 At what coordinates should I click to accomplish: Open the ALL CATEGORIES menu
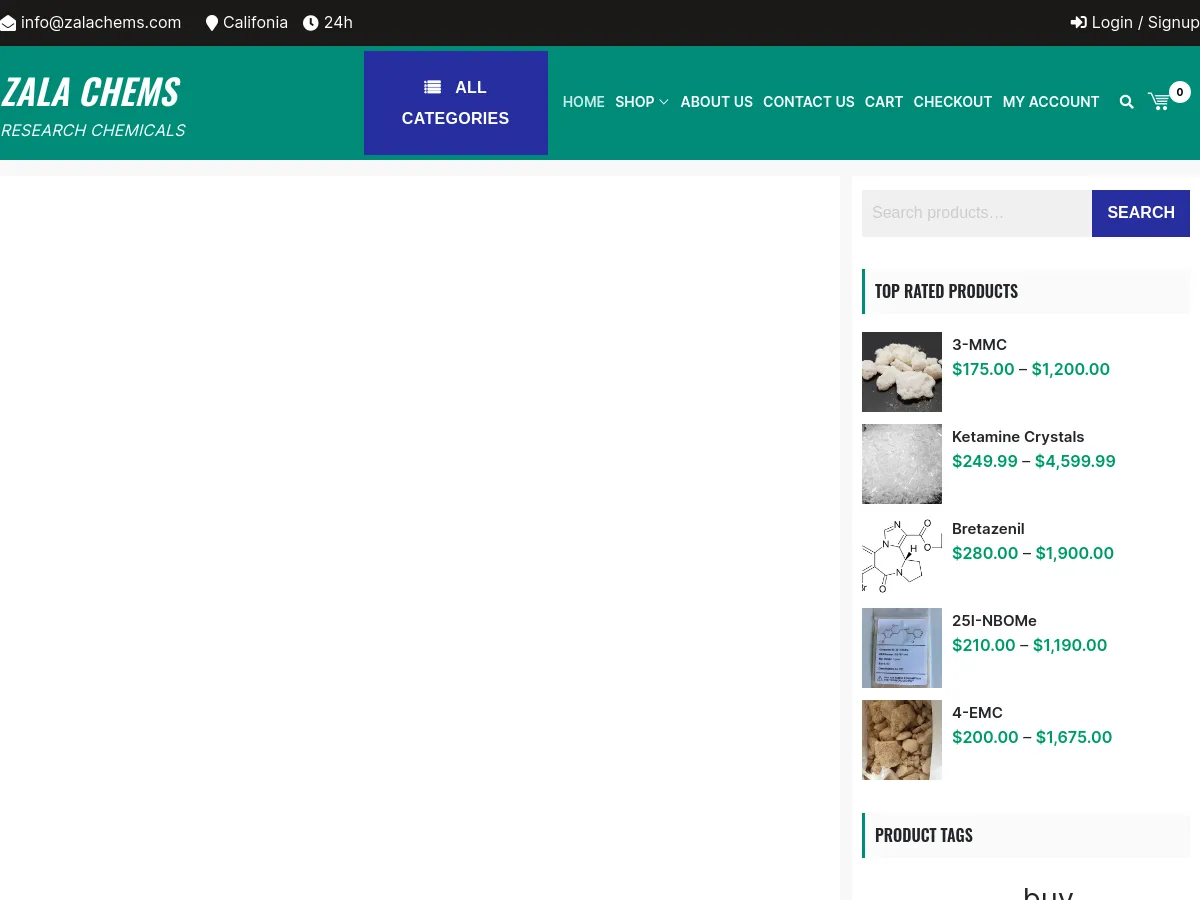(456, 103)
